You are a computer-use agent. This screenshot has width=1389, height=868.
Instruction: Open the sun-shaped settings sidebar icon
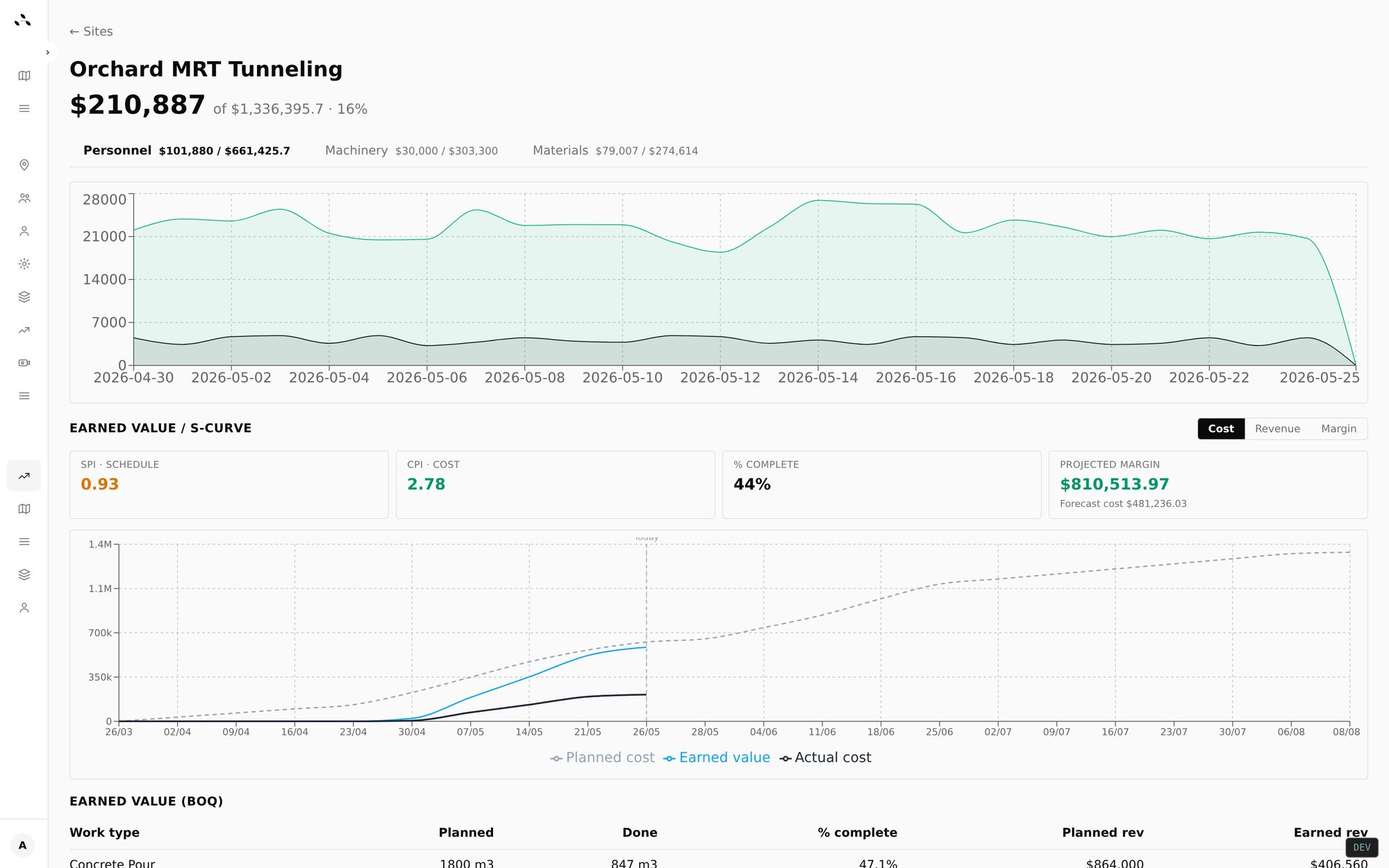pyautogui.click(x=24, y=264)
